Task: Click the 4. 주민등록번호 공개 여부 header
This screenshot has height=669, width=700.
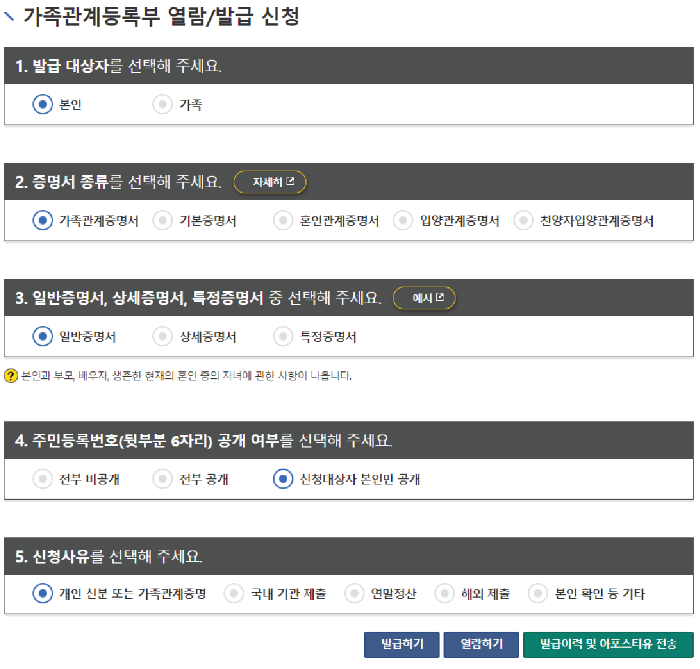Action: [349, 440]
